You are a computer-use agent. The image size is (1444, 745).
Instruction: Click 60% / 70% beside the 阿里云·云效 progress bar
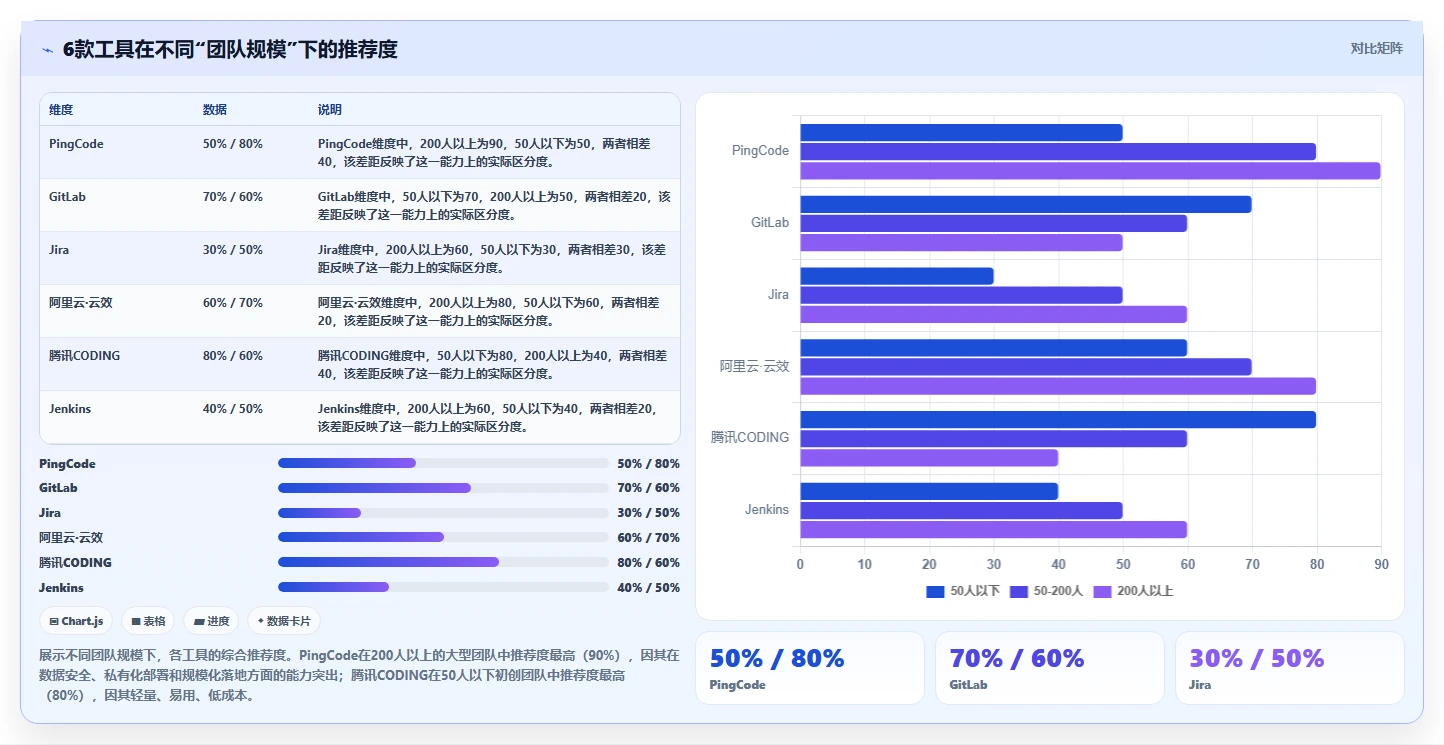point(648,538)
